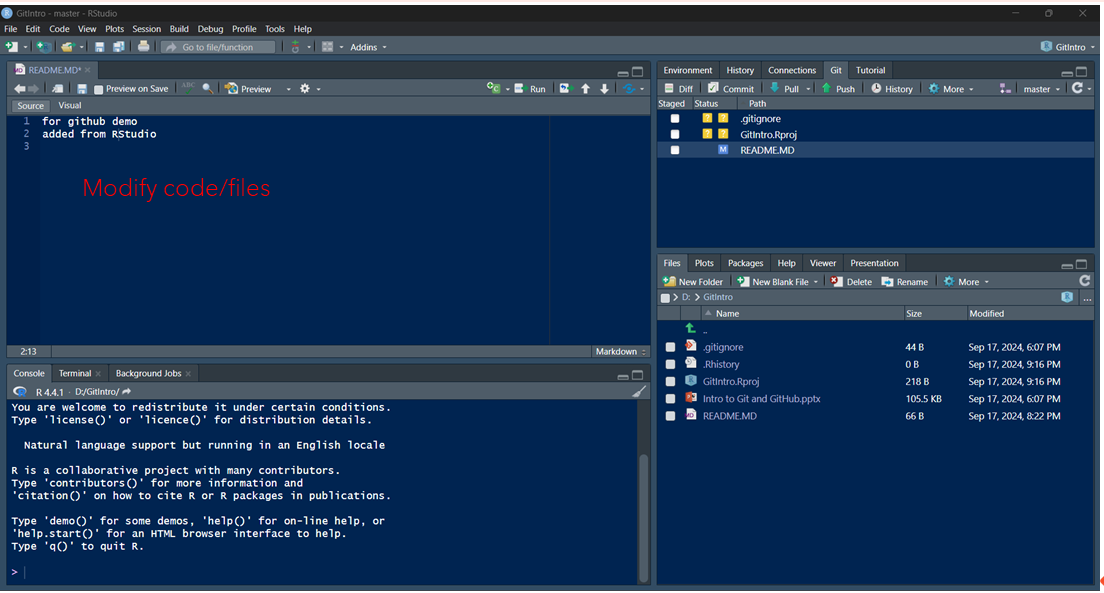This screenshot has width=1104, height=593.
Task: Click the Run button
Action: pyautogui.click(x=529, y=89)
